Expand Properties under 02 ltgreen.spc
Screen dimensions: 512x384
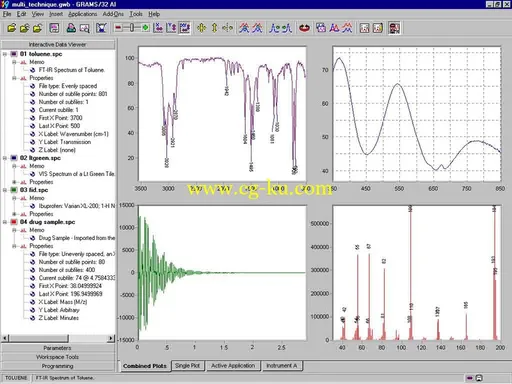pyautogui.click(x=14, y=182)
